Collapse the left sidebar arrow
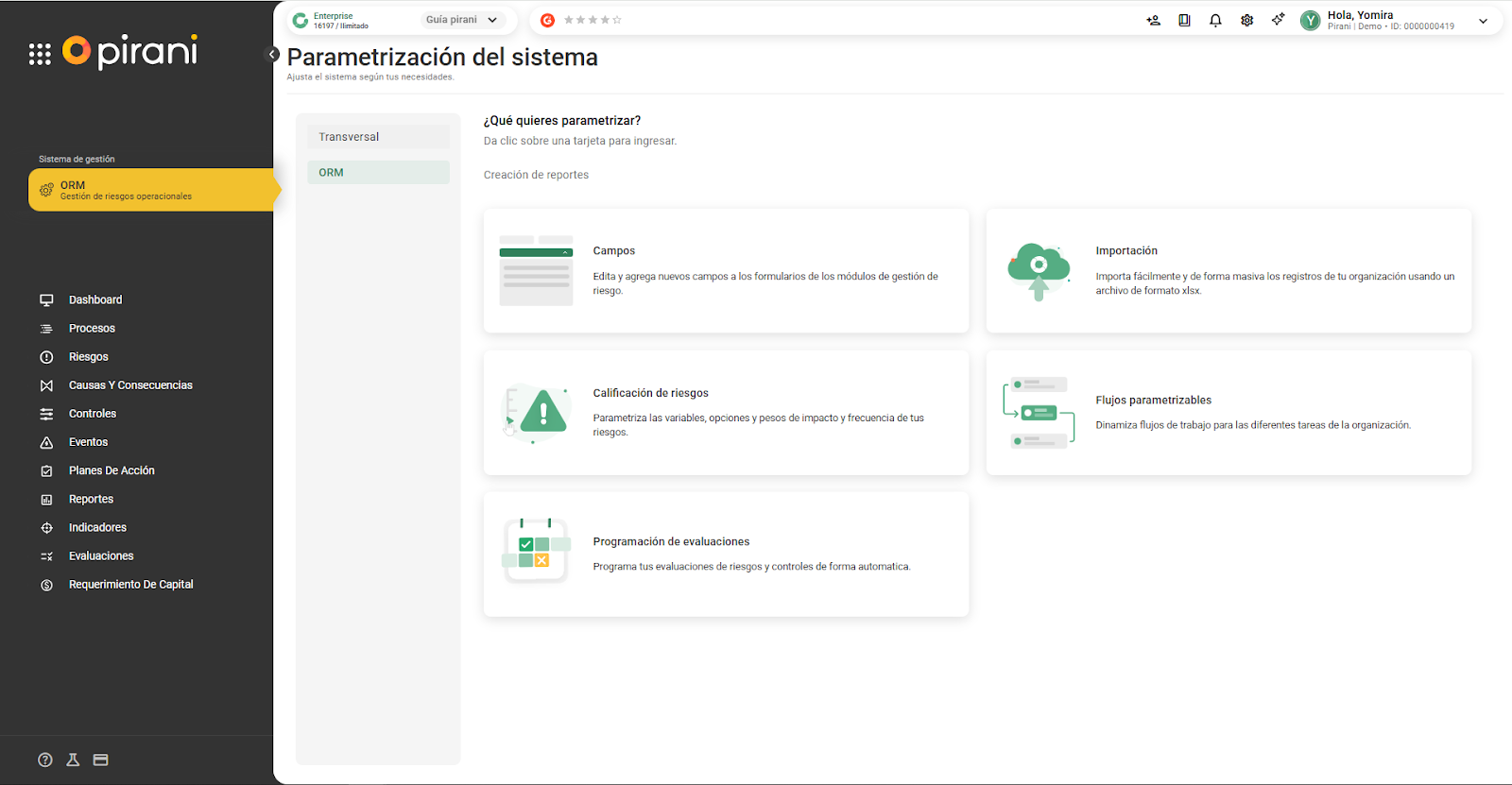 tap(272, 54)
